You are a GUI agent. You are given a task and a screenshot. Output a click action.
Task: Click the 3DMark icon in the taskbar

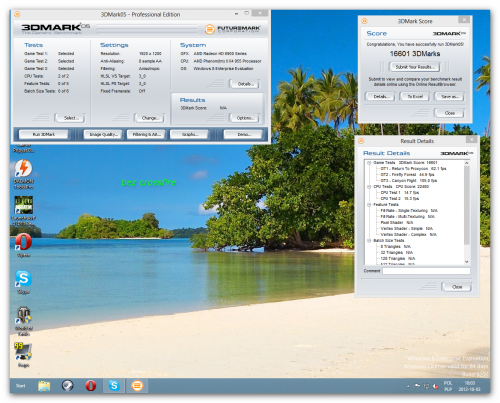[137, 386]
